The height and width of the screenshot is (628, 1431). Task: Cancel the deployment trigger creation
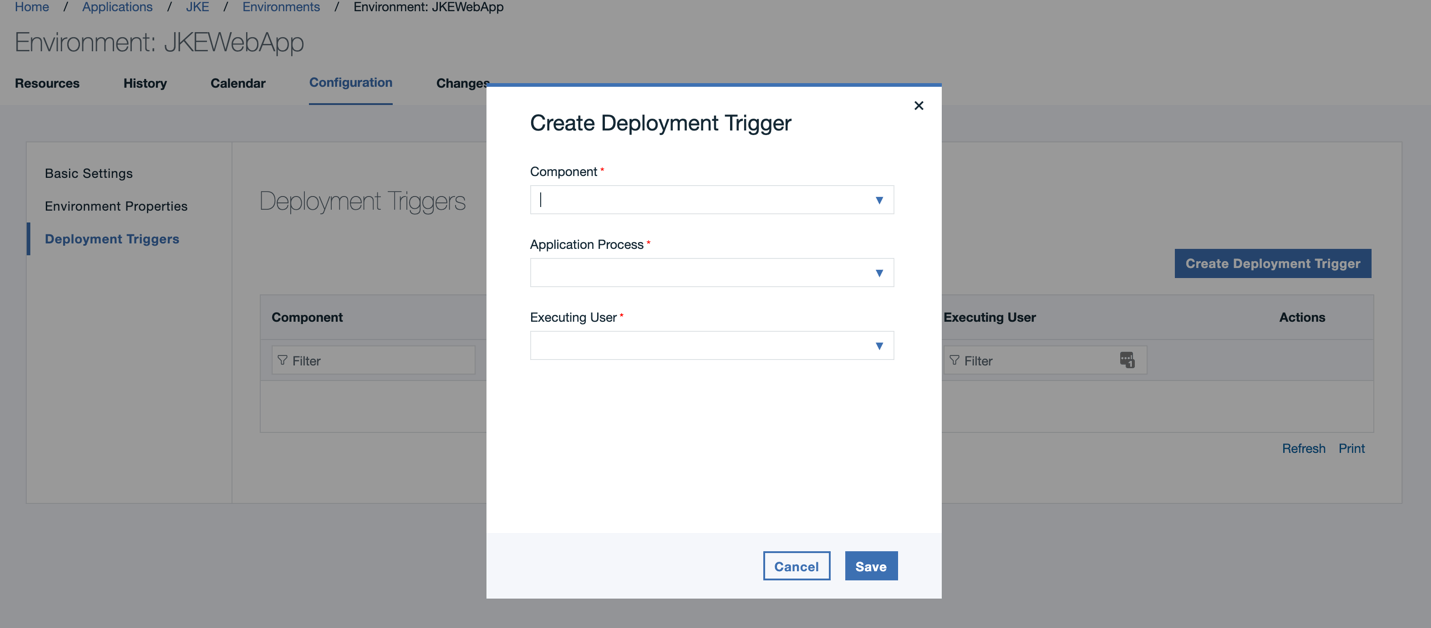click(796, 566)
